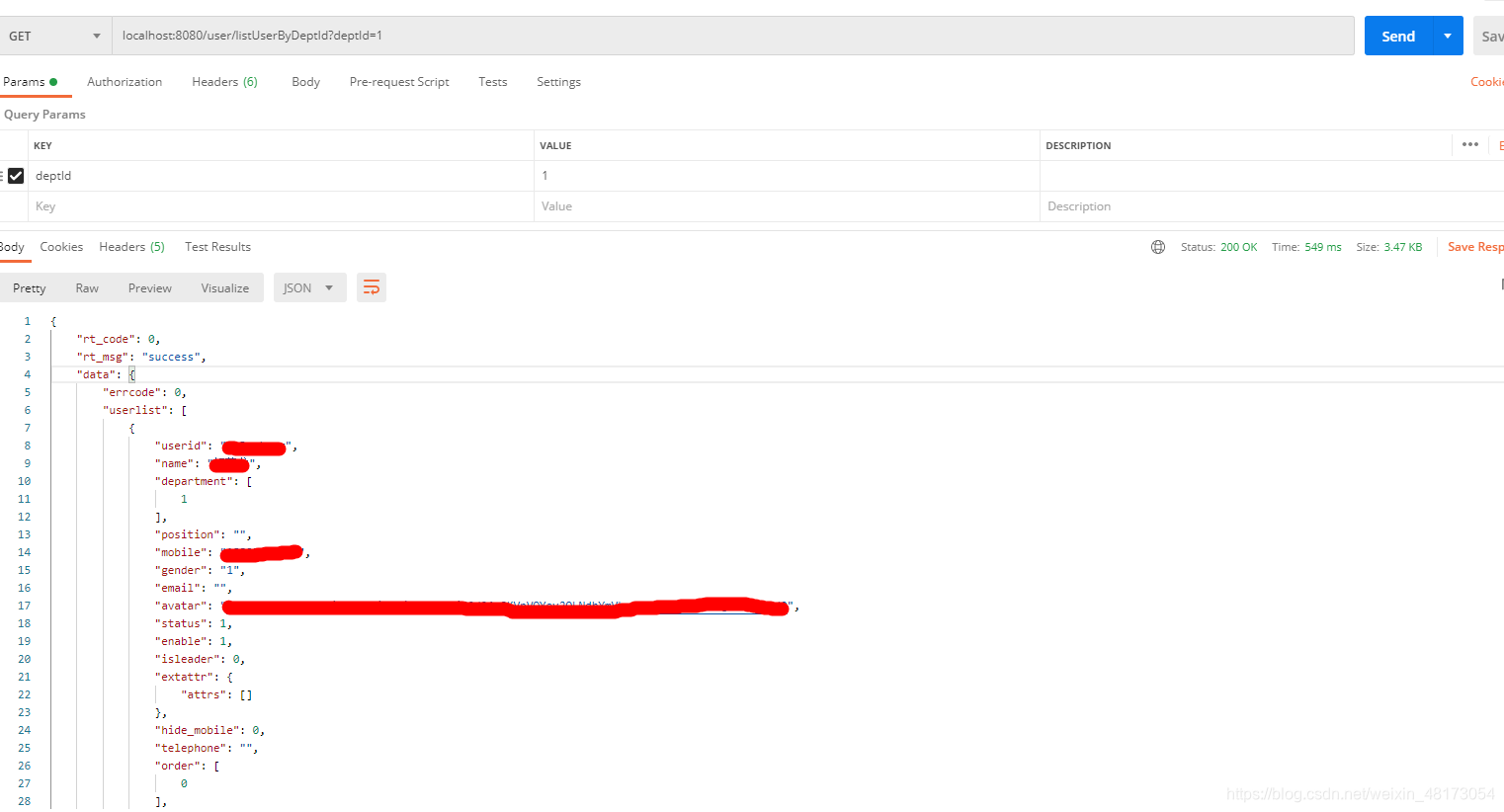Click the empty Key input field

coord(281,206)
